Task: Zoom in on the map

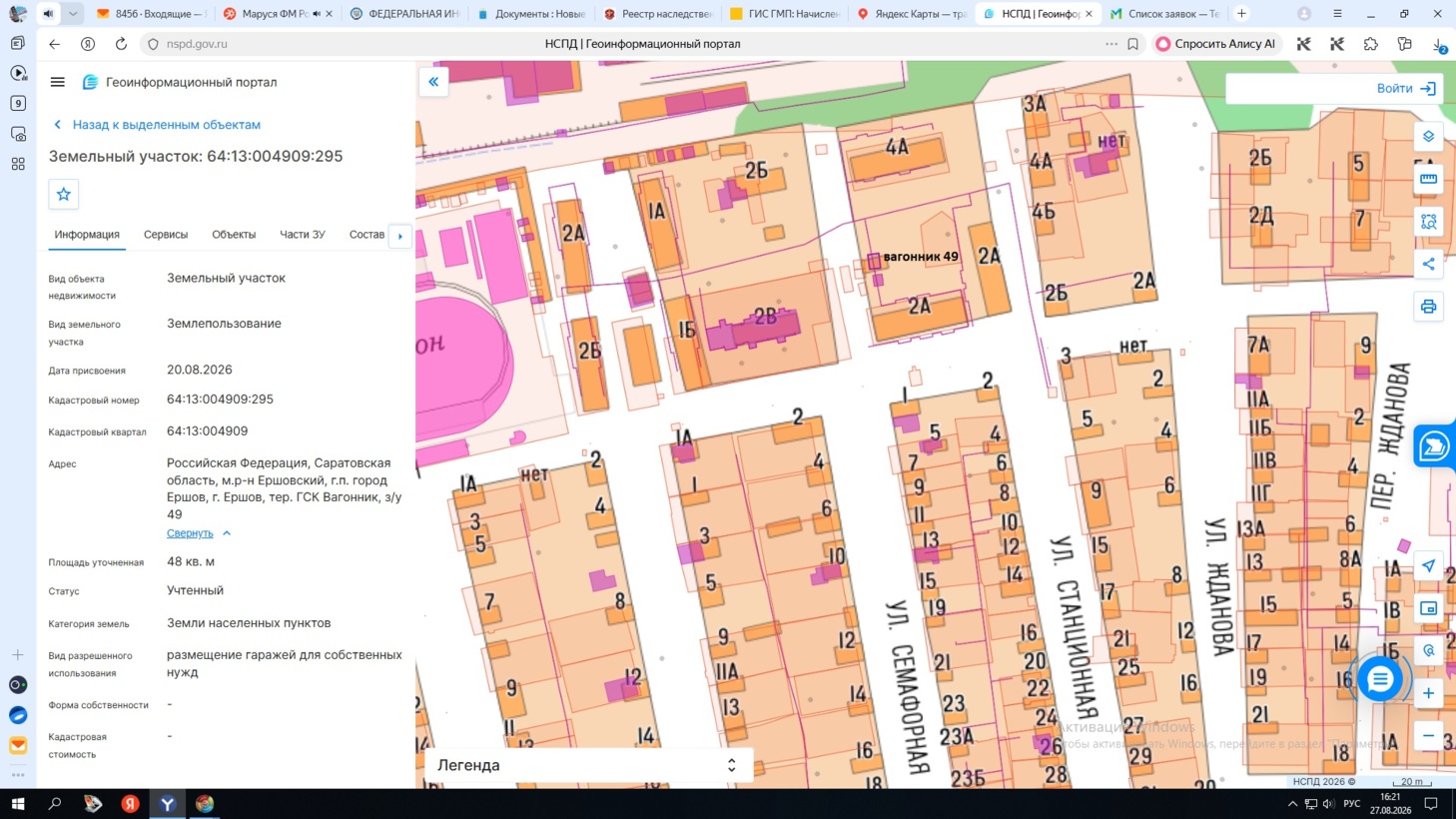Action: click(1429, 693)
